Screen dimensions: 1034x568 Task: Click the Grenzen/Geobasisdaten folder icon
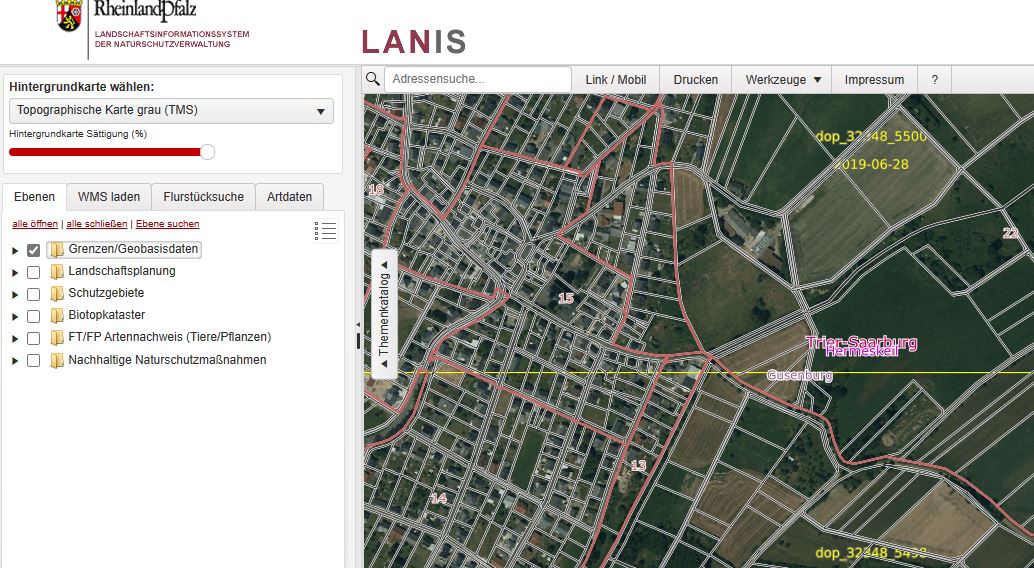click(x=57, y=250)
